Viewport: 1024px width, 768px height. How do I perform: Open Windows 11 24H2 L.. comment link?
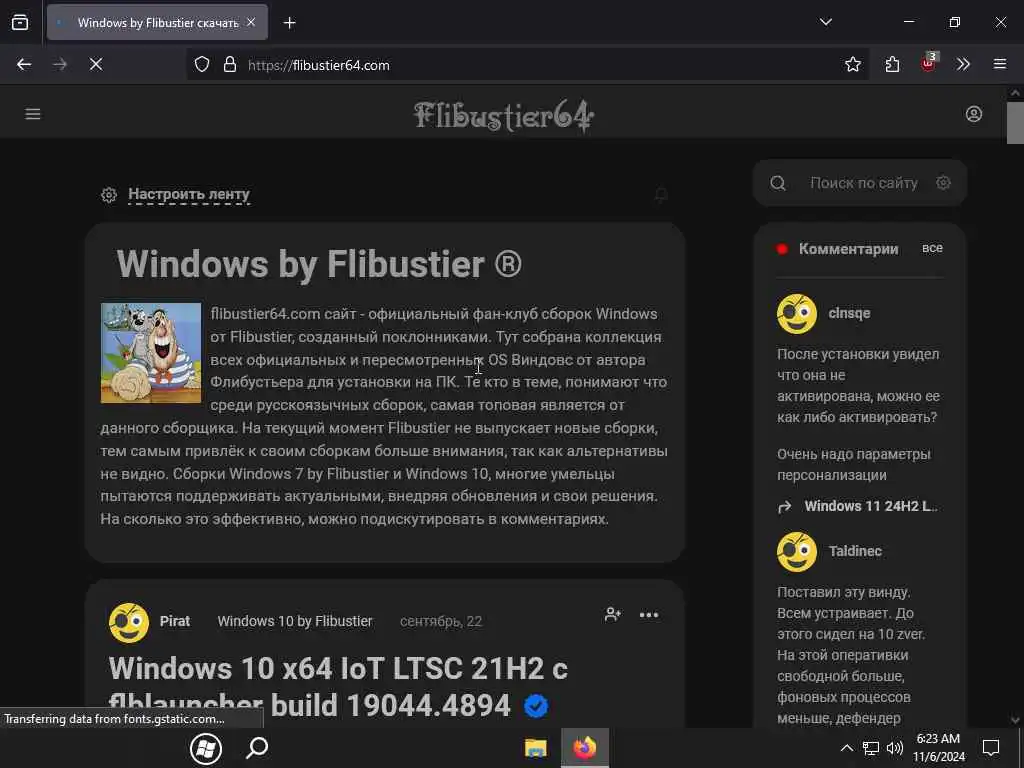point(871,506)
